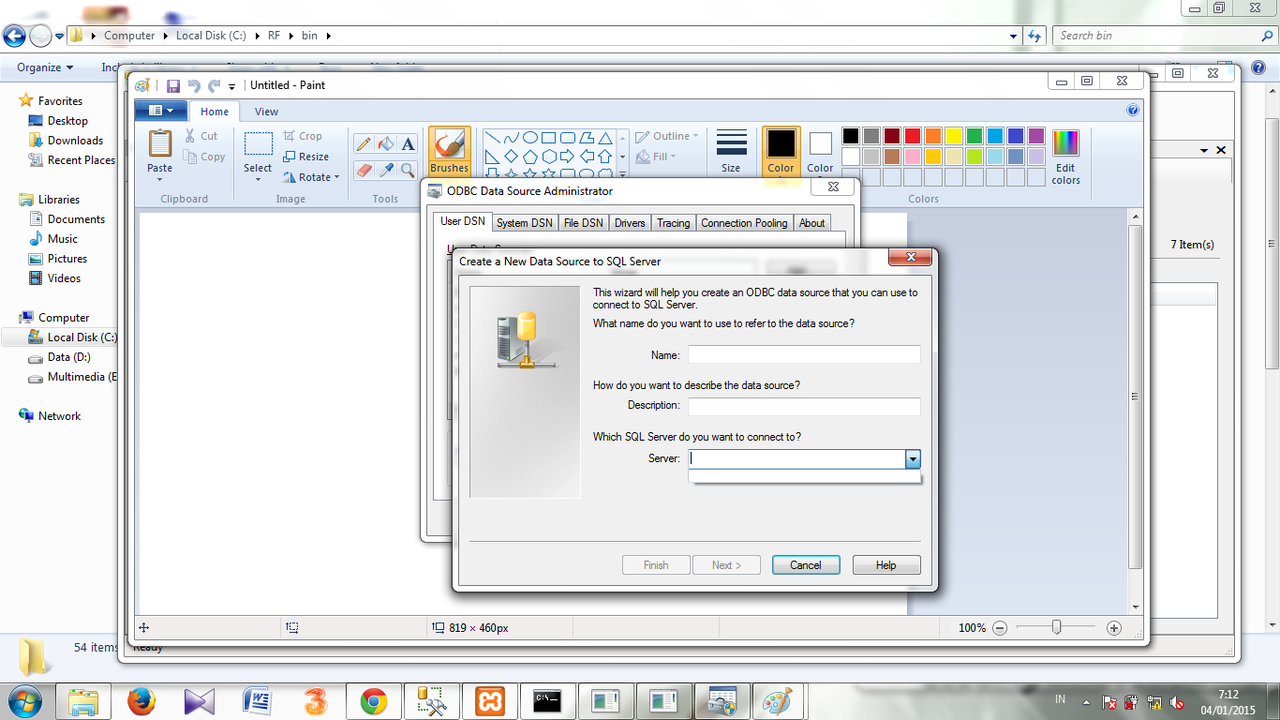Click the Resize button in Image group
Screen dimensions: 1280x720
(x=306, y=157)
